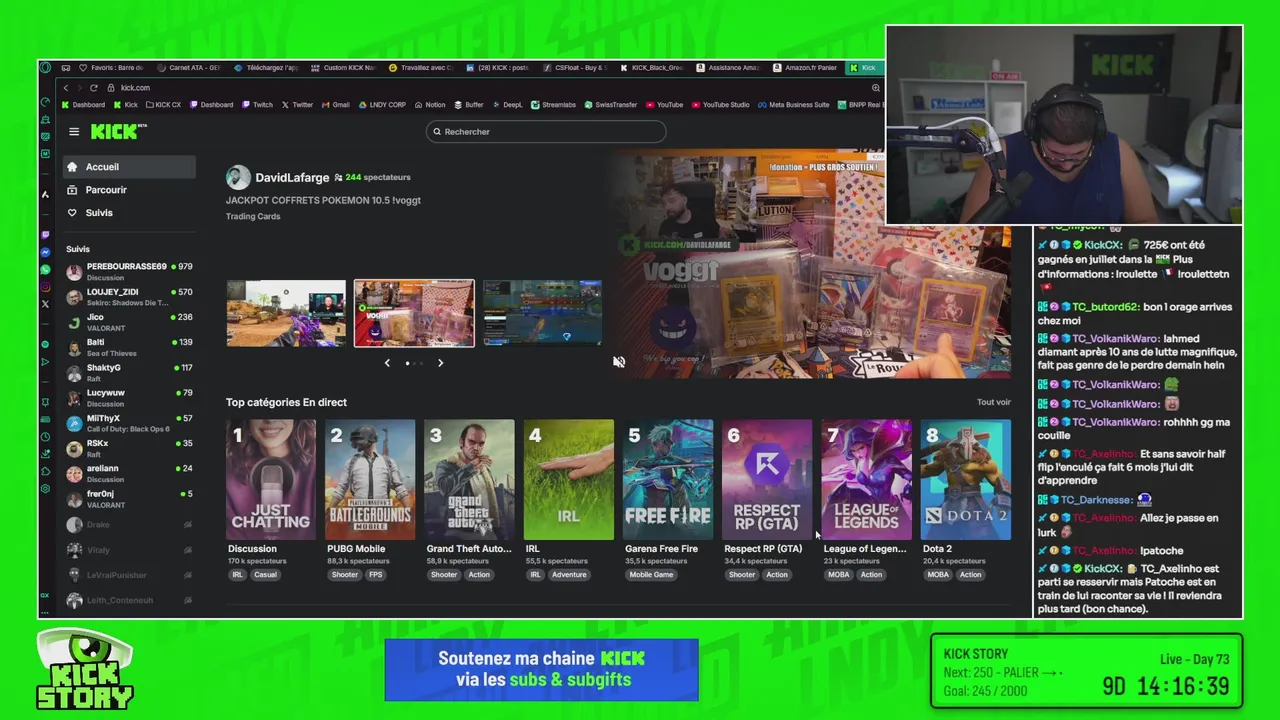Image resolution: width=1280 pixels, height=720 pixels.
Task: Open WhatsApp from the browser sidebar
Action: tap(45, 270)
